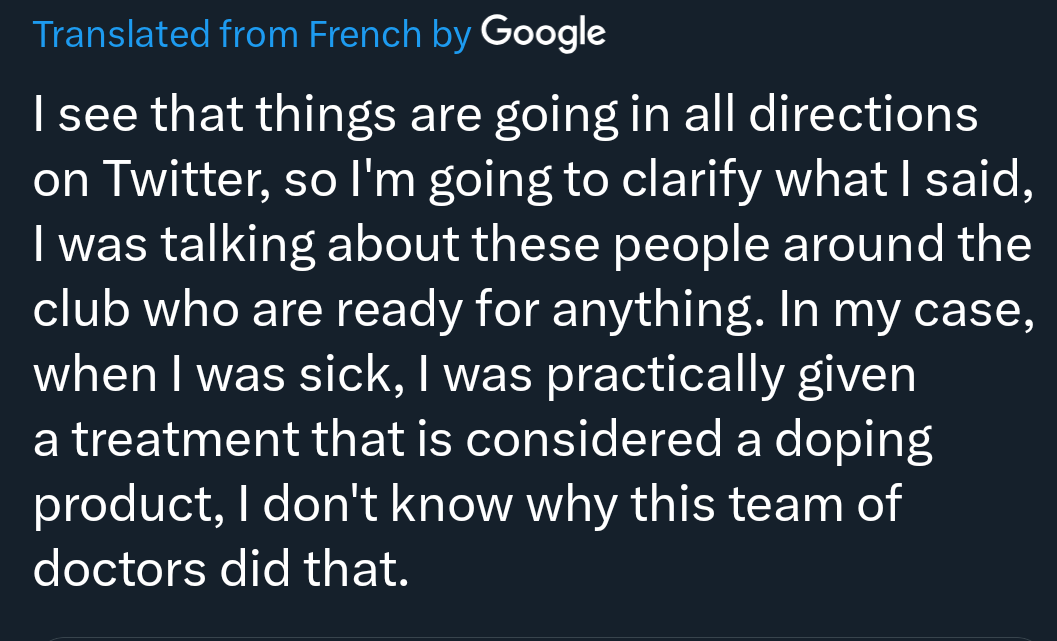The image size is (1057, 641).
Task: Click the Google logo
Action: tap(543, 34)
